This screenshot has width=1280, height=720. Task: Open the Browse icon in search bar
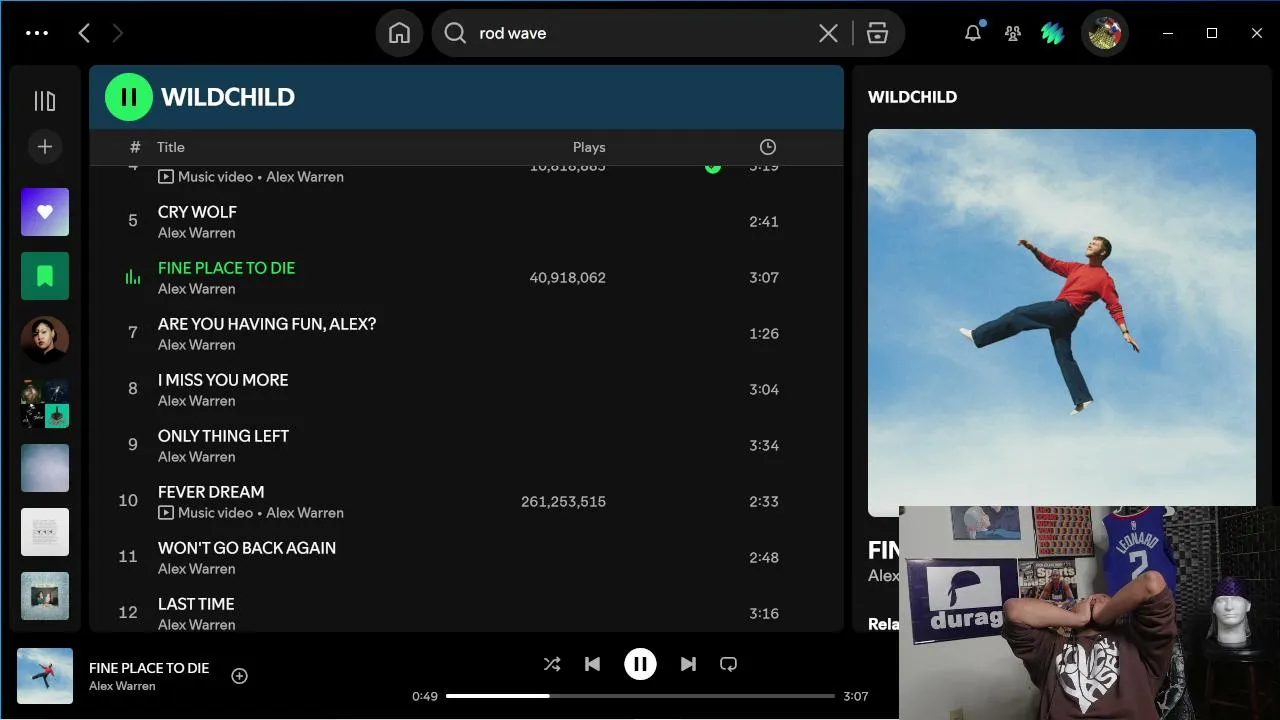point(877,33)
